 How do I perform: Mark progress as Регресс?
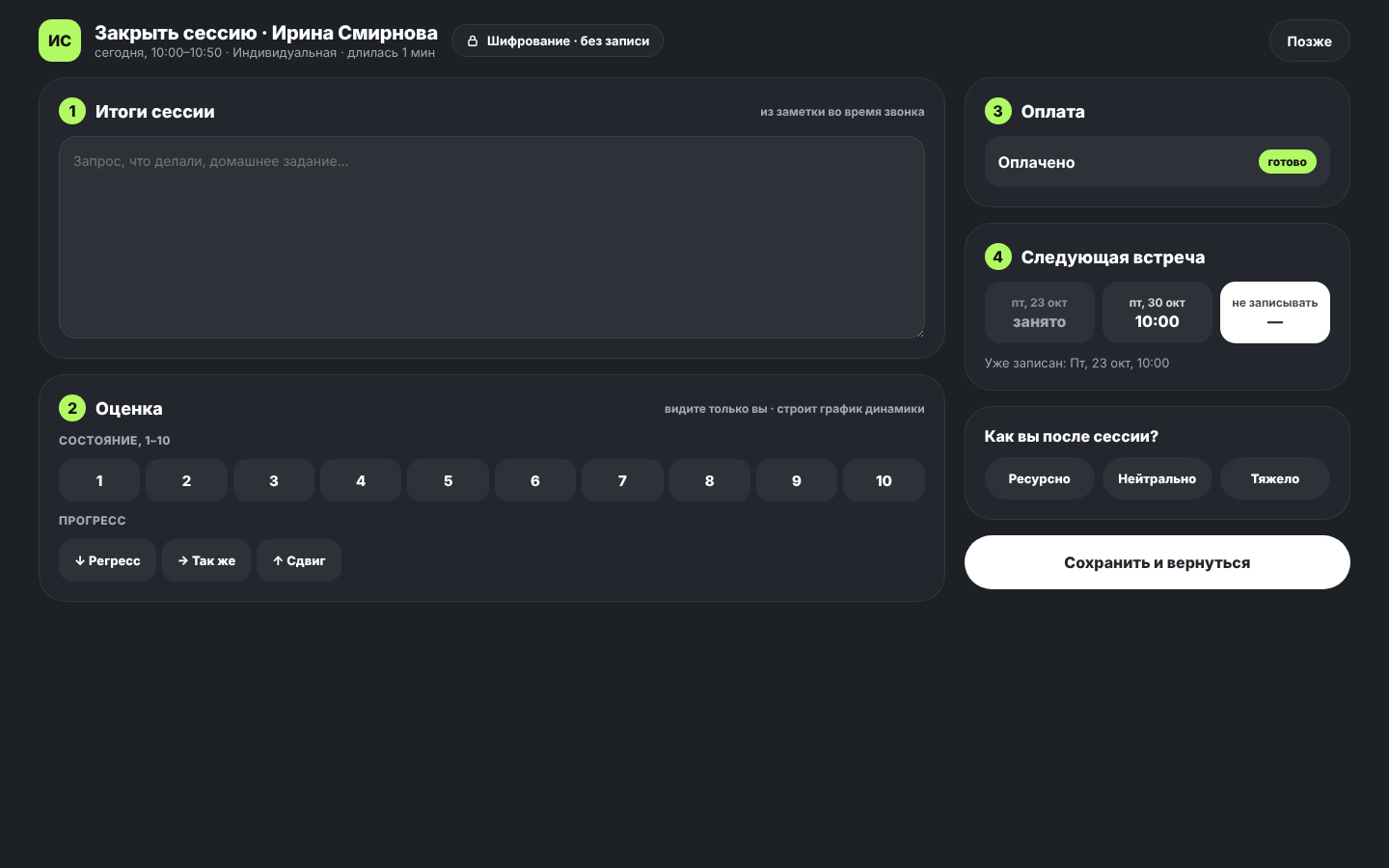107,560
